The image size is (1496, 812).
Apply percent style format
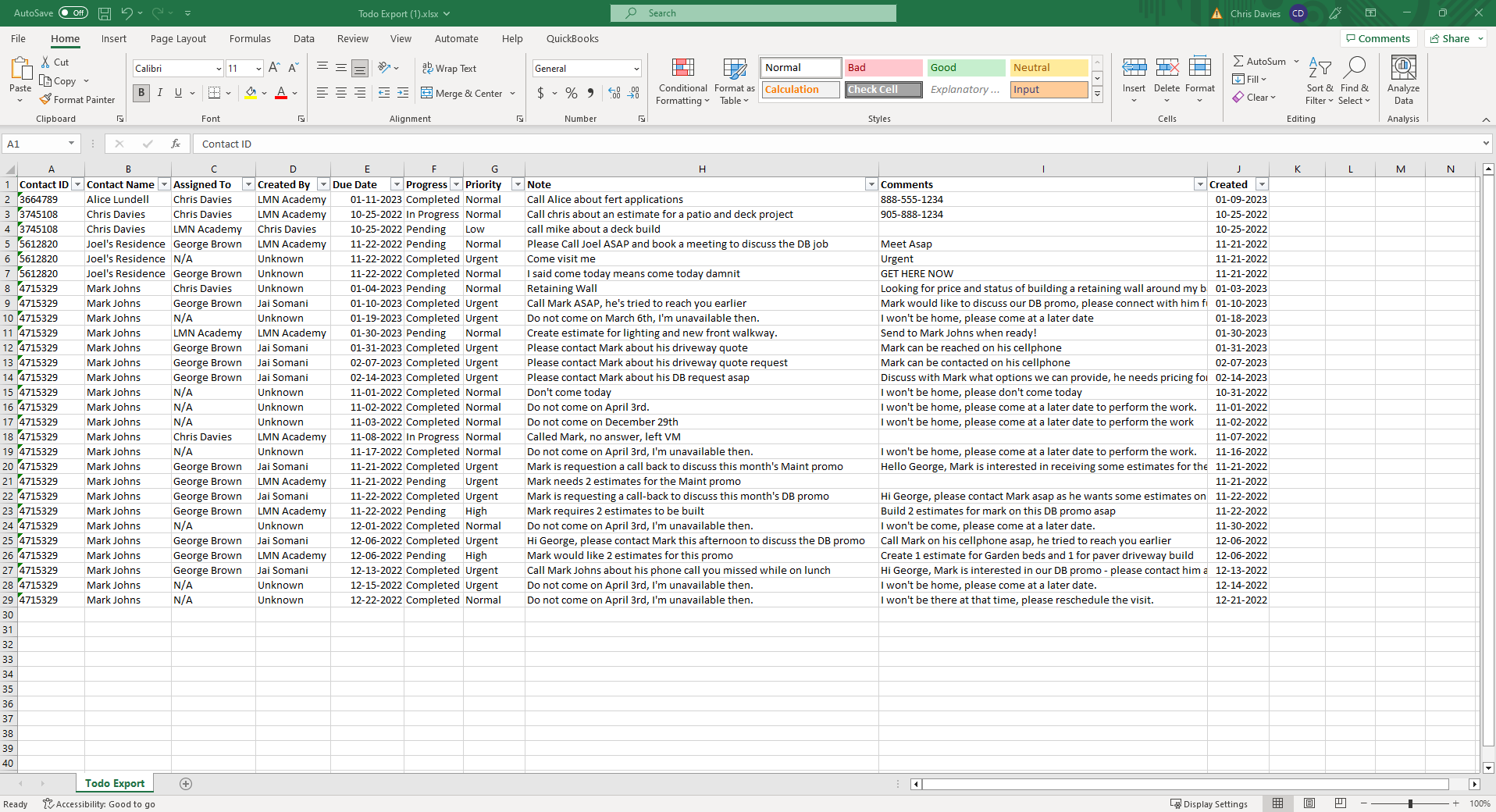click(x=572, y=94)
